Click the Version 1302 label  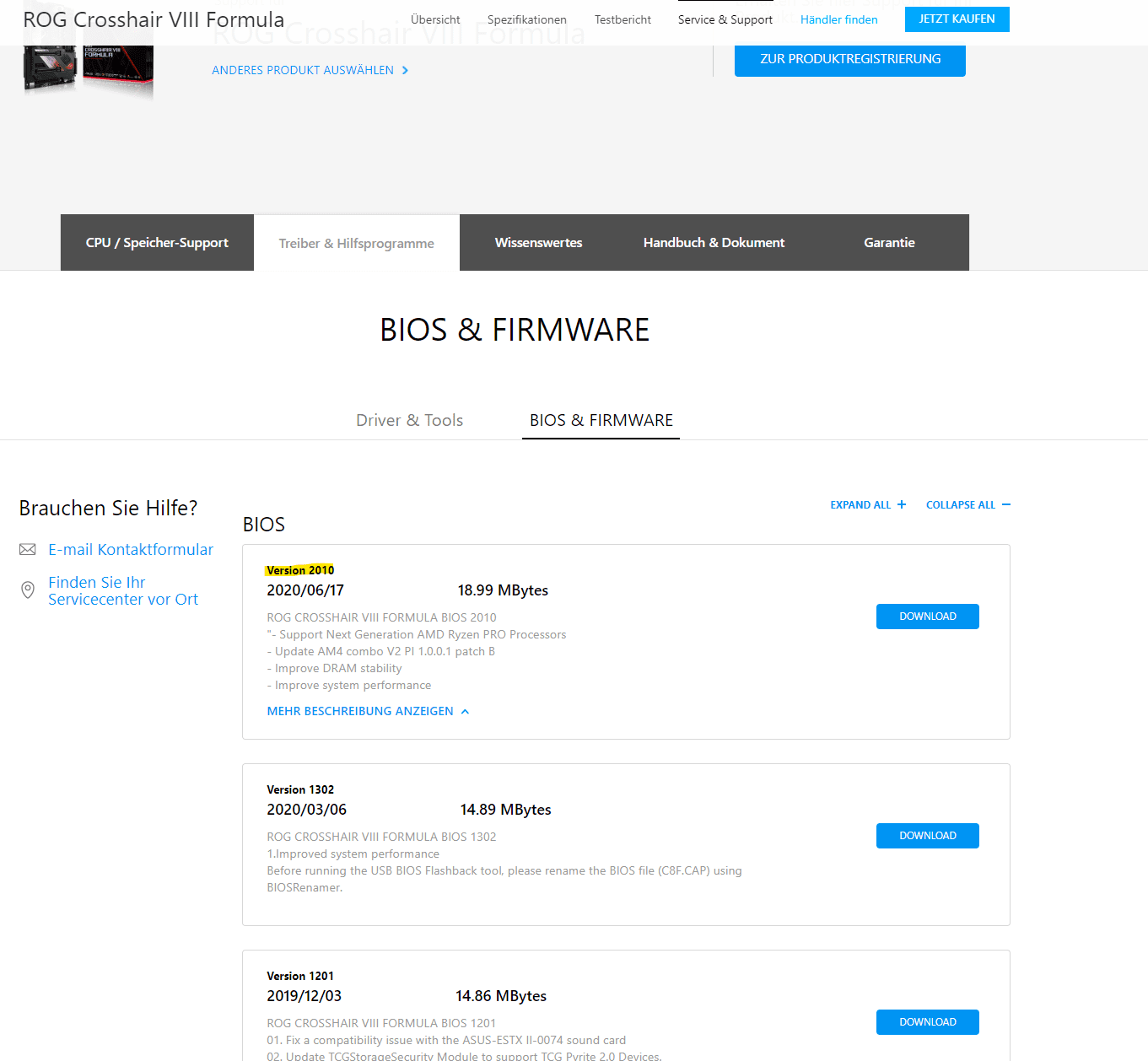point(300,789)
